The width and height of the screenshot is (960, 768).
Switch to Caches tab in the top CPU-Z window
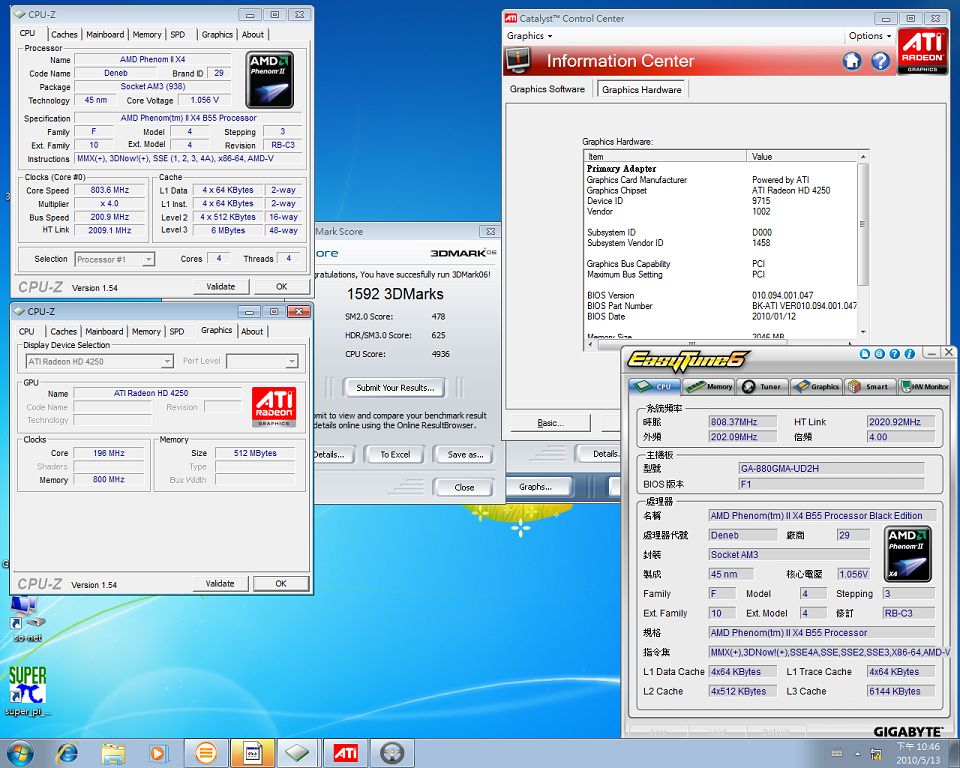tap(64, 34)
